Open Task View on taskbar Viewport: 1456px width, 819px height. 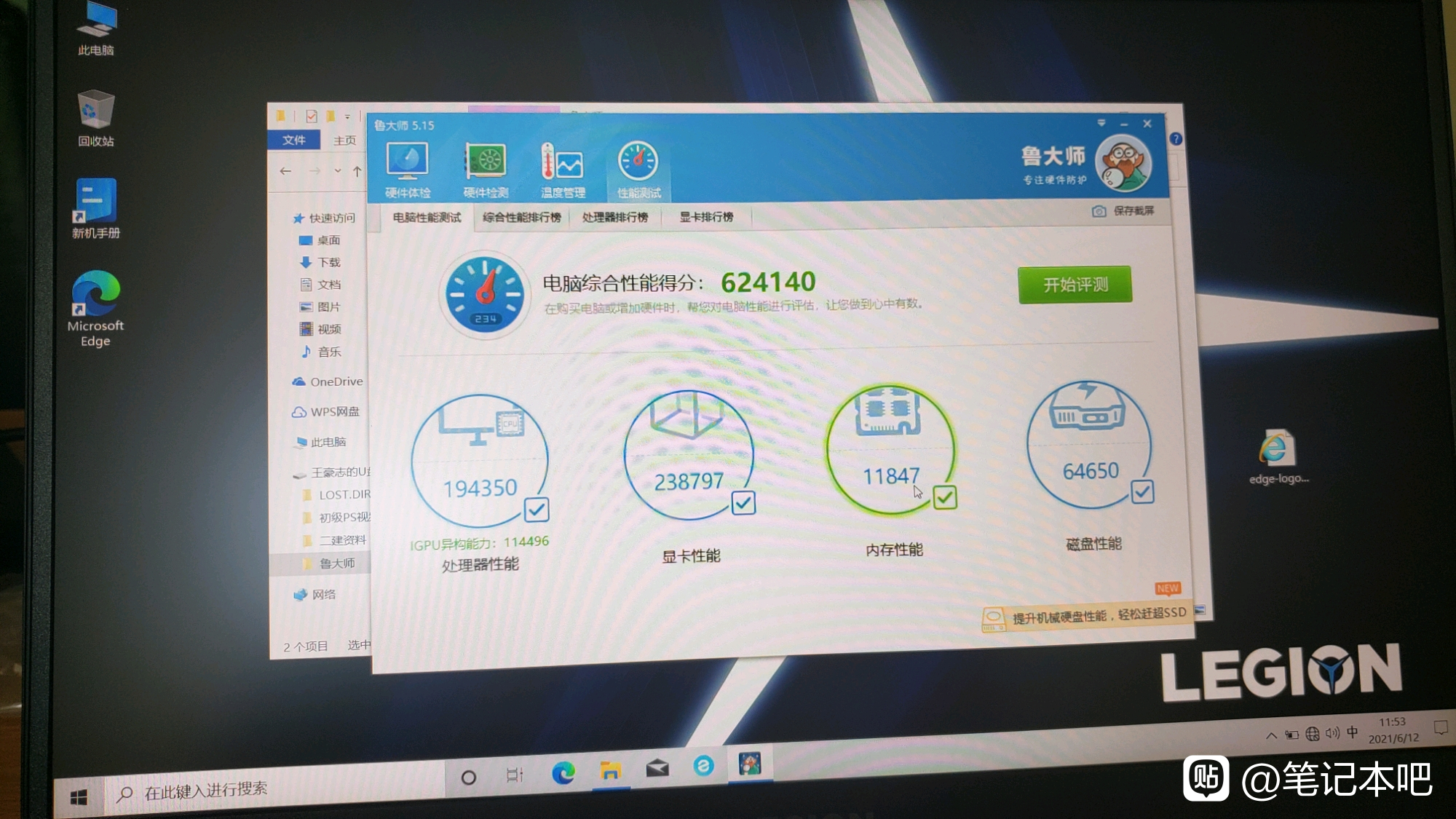coord(515,775)
